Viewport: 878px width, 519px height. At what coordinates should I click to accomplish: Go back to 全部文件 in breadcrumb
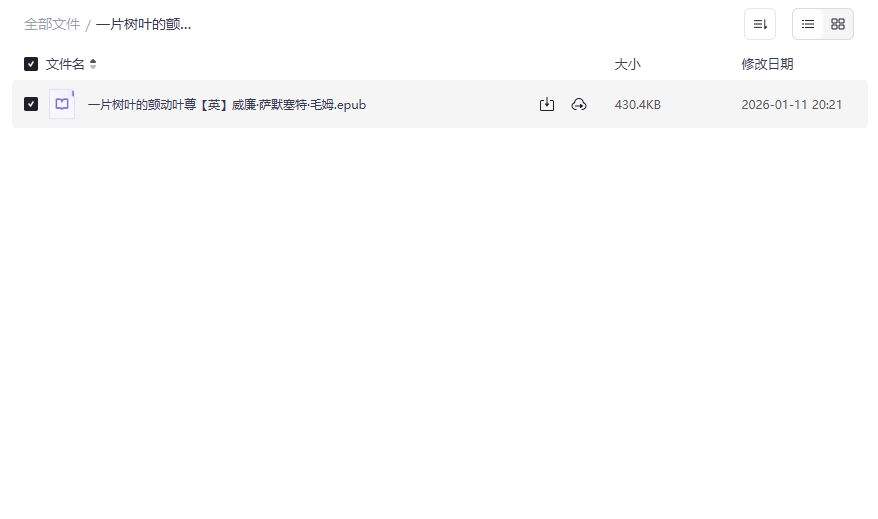click(x=52, y=24)
